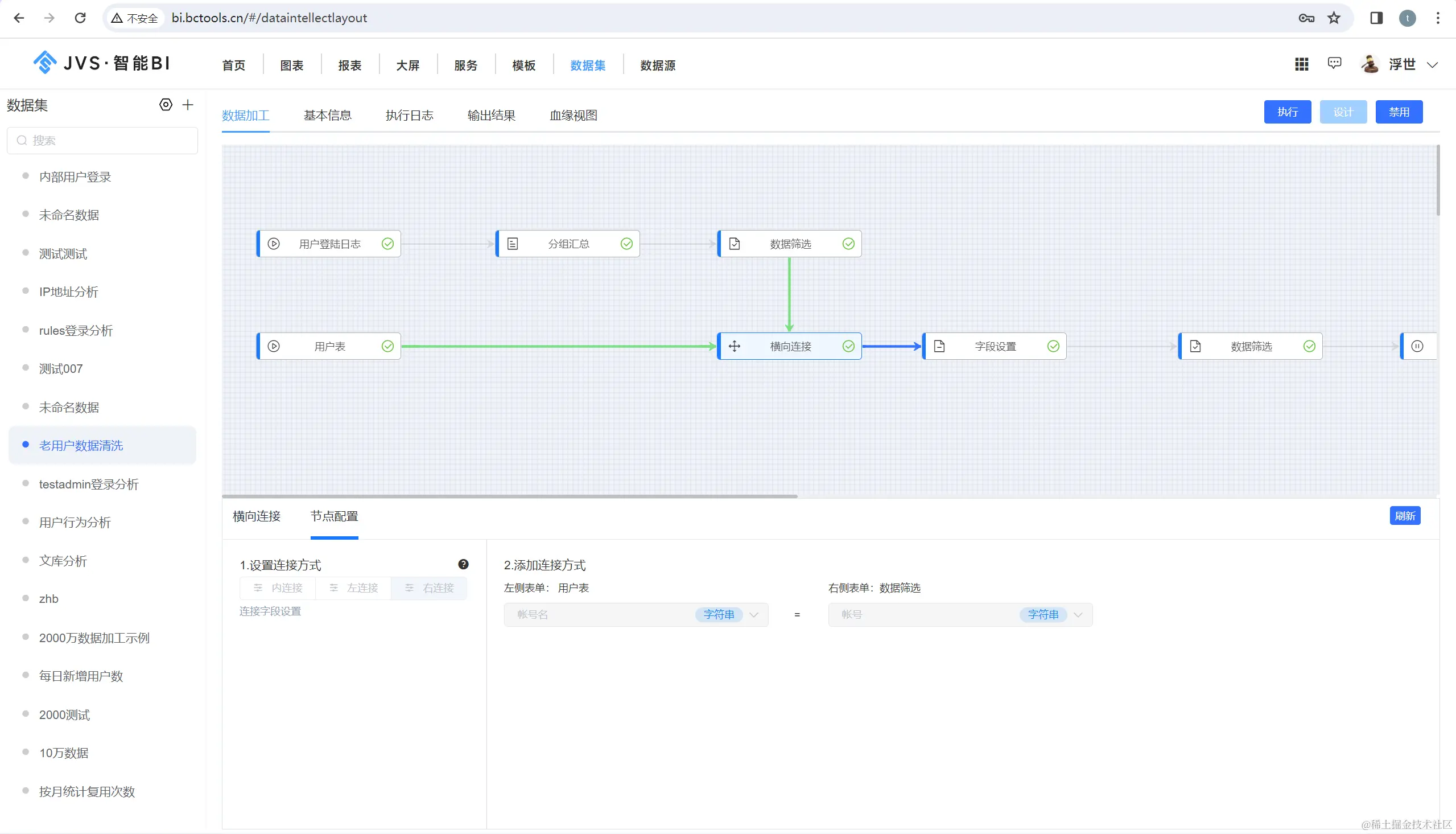This screenshot has width=1456, height=834.
Task: Click the document icon on 分组汇总 node
Action: [513, 244]
